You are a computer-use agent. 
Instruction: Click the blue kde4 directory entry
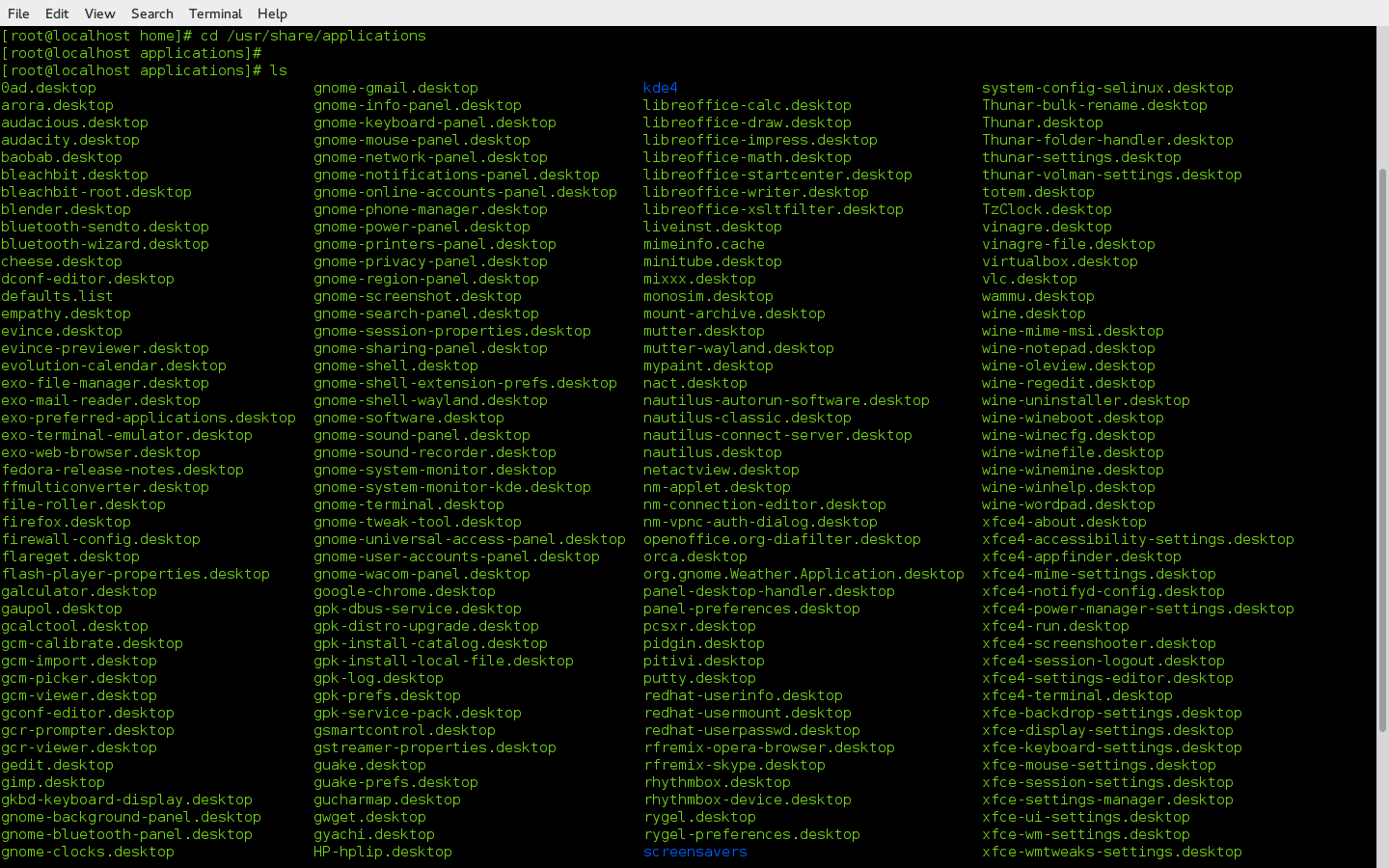(660, 88)
